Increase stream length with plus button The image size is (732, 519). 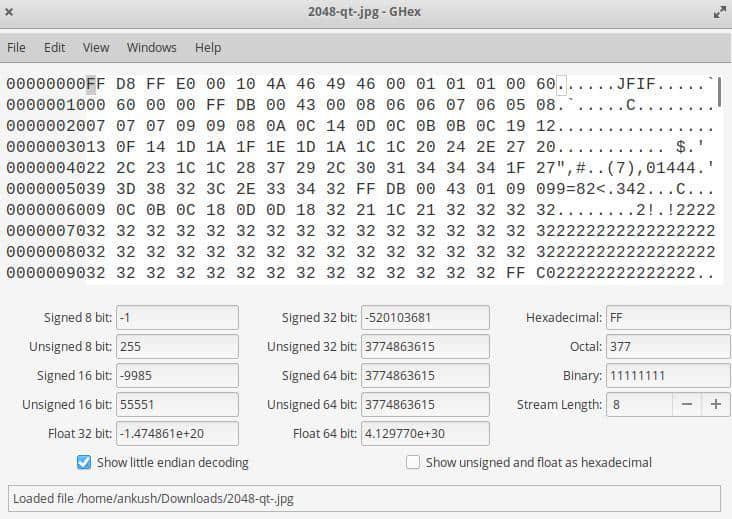(x=715, y=405)
